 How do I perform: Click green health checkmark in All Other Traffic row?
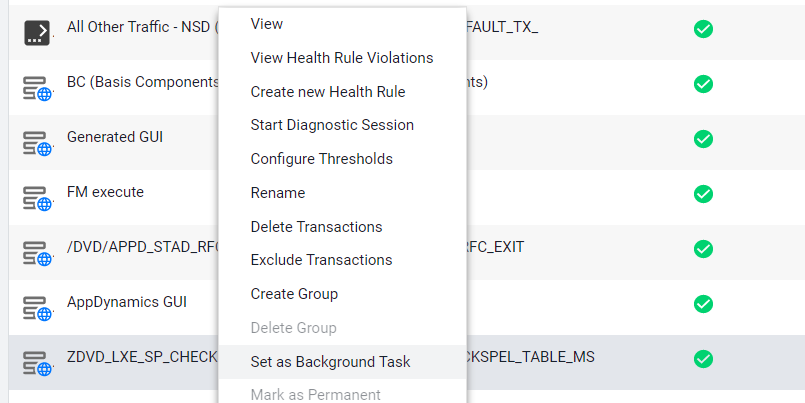[x=703, y=29]
